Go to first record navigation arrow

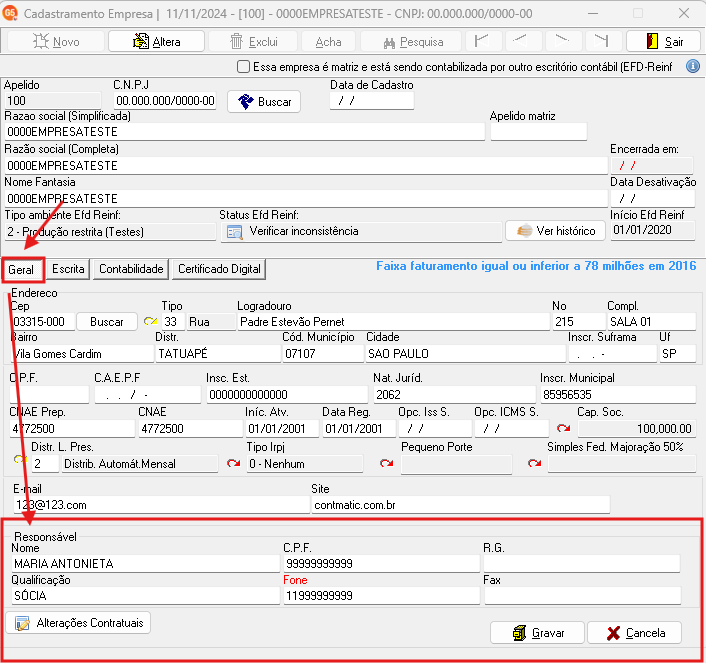coord(483,41)
